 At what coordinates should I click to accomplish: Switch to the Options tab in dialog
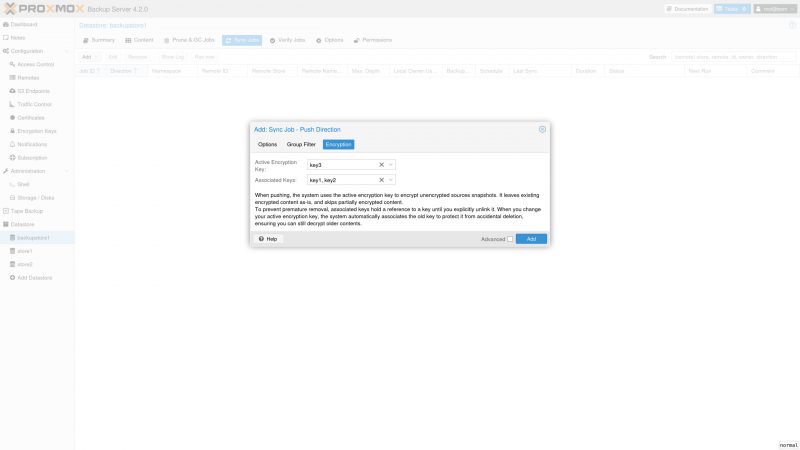tap(267, 144)
